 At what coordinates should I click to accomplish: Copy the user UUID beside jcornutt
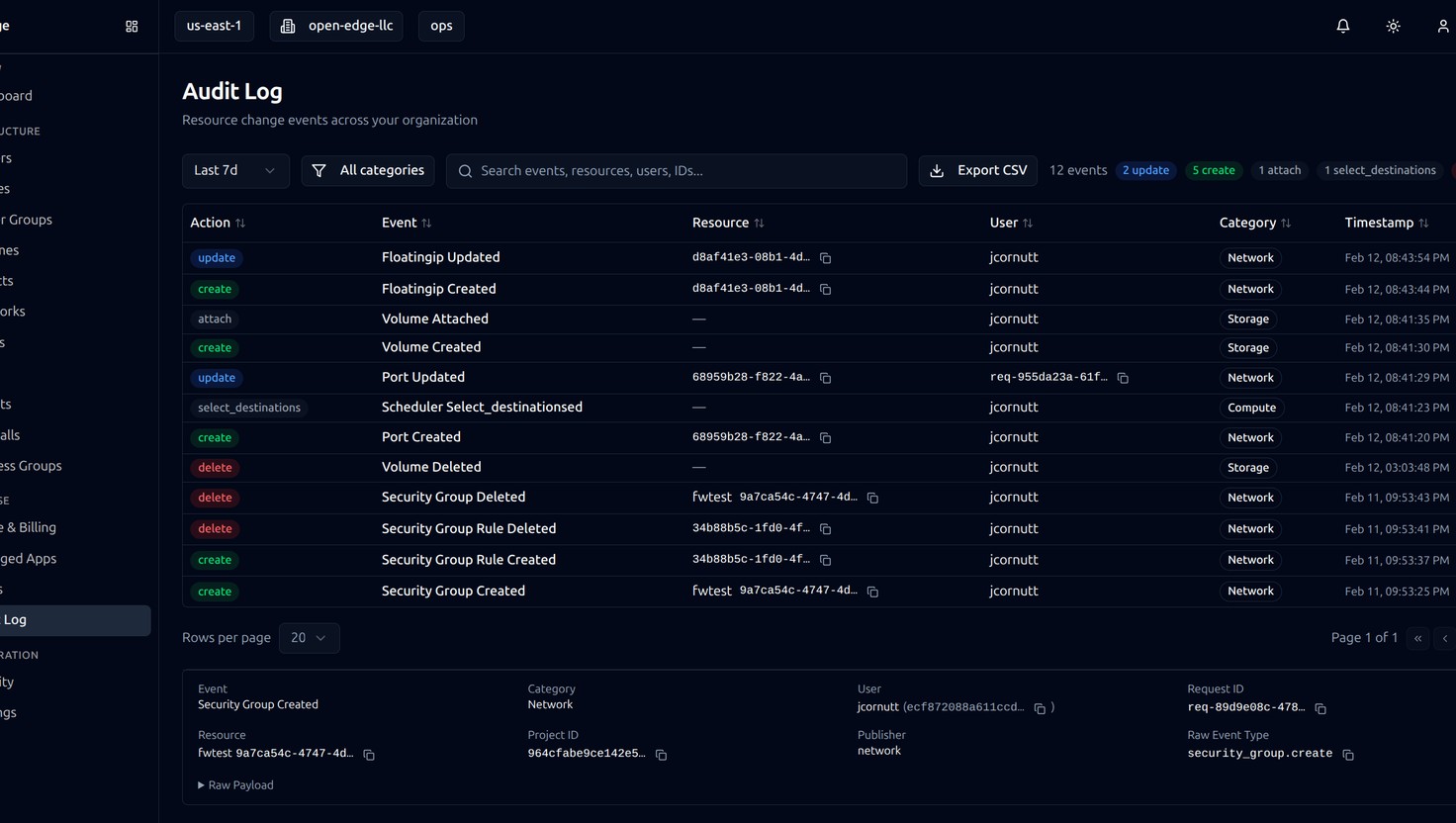[1041, 708]
